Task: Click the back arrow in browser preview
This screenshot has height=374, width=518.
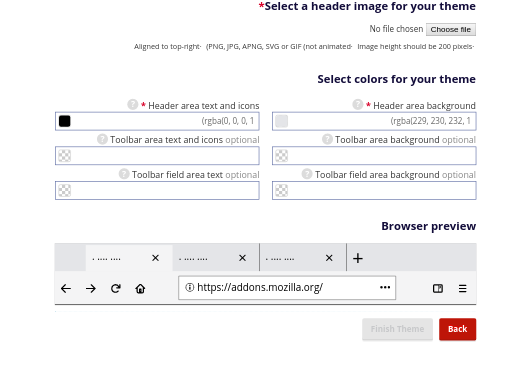Action: tap(66, 288)
